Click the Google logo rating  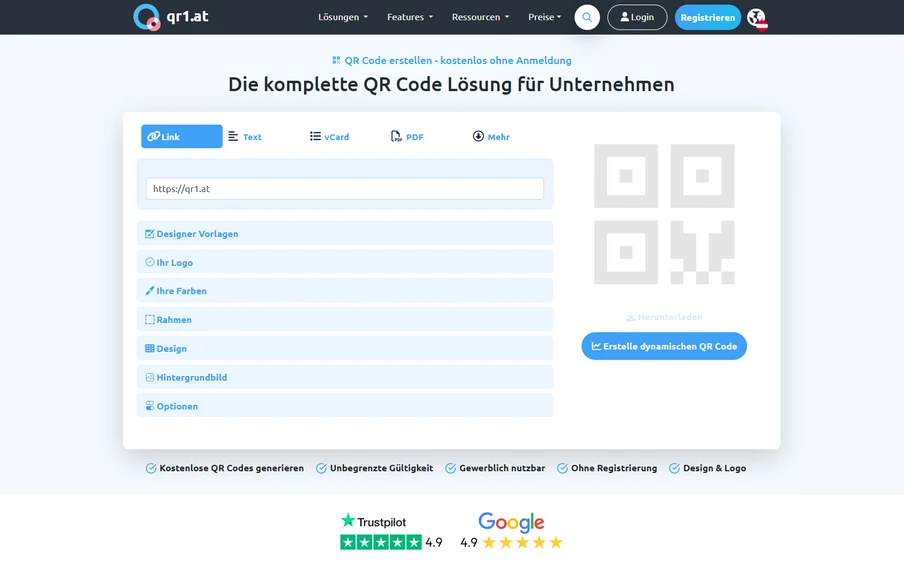click(x=511, y=523)
